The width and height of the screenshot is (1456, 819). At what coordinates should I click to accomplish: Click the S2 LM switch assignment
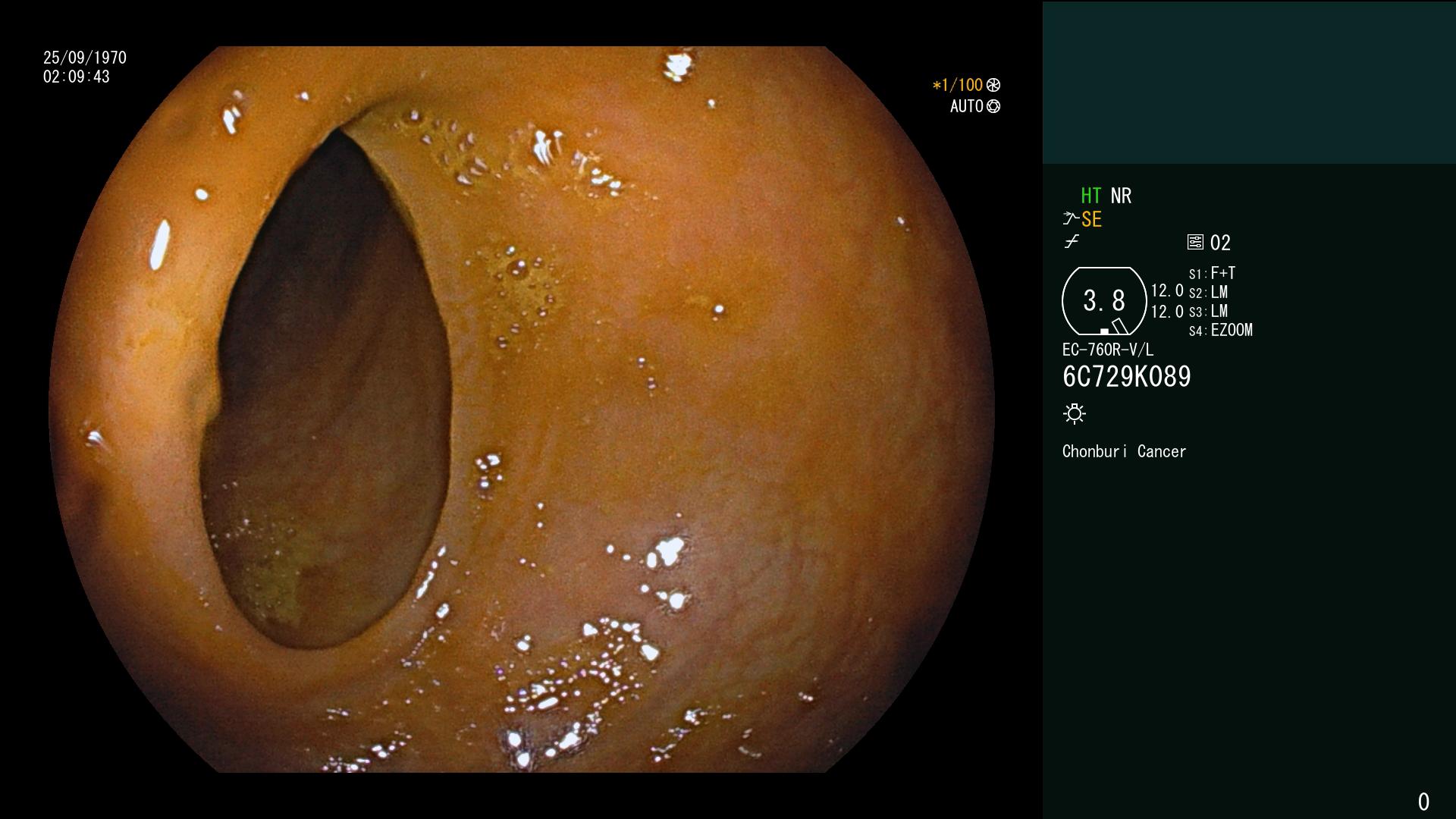click(1208, 292)
